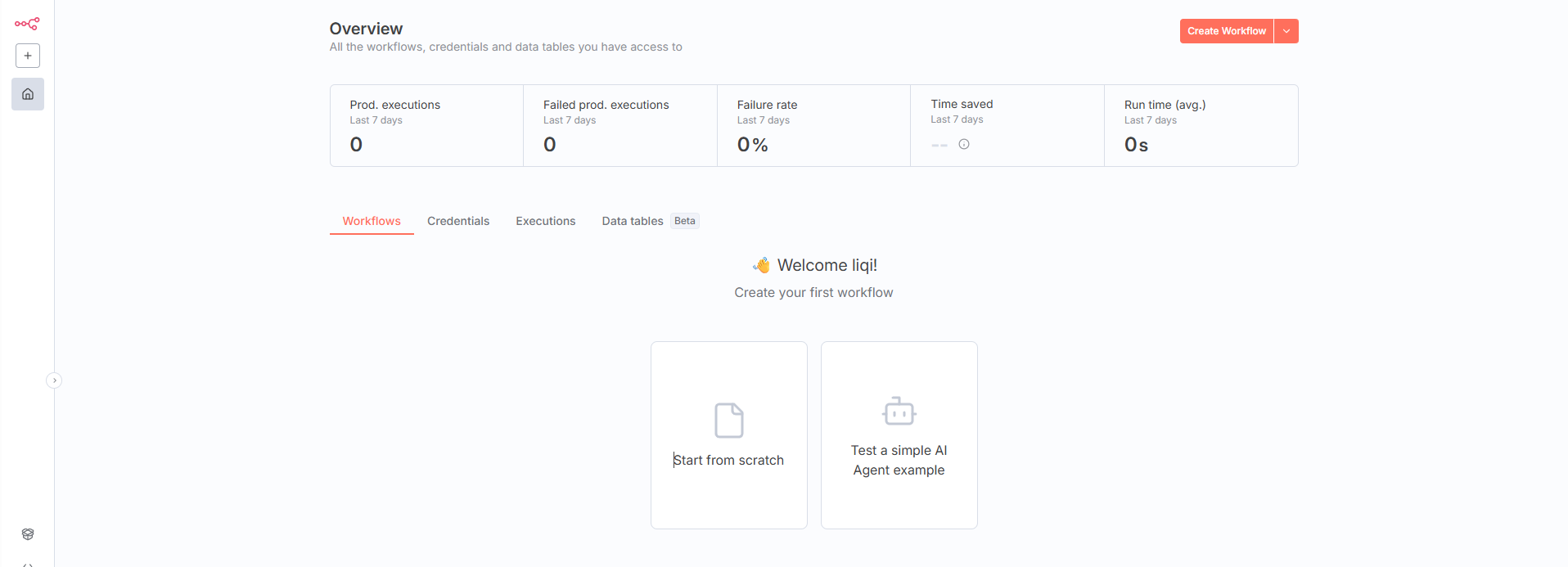The height and width of the screenshot is (567, 1568).
Task: Select the Data tables tab
Action: click(633, 221)
